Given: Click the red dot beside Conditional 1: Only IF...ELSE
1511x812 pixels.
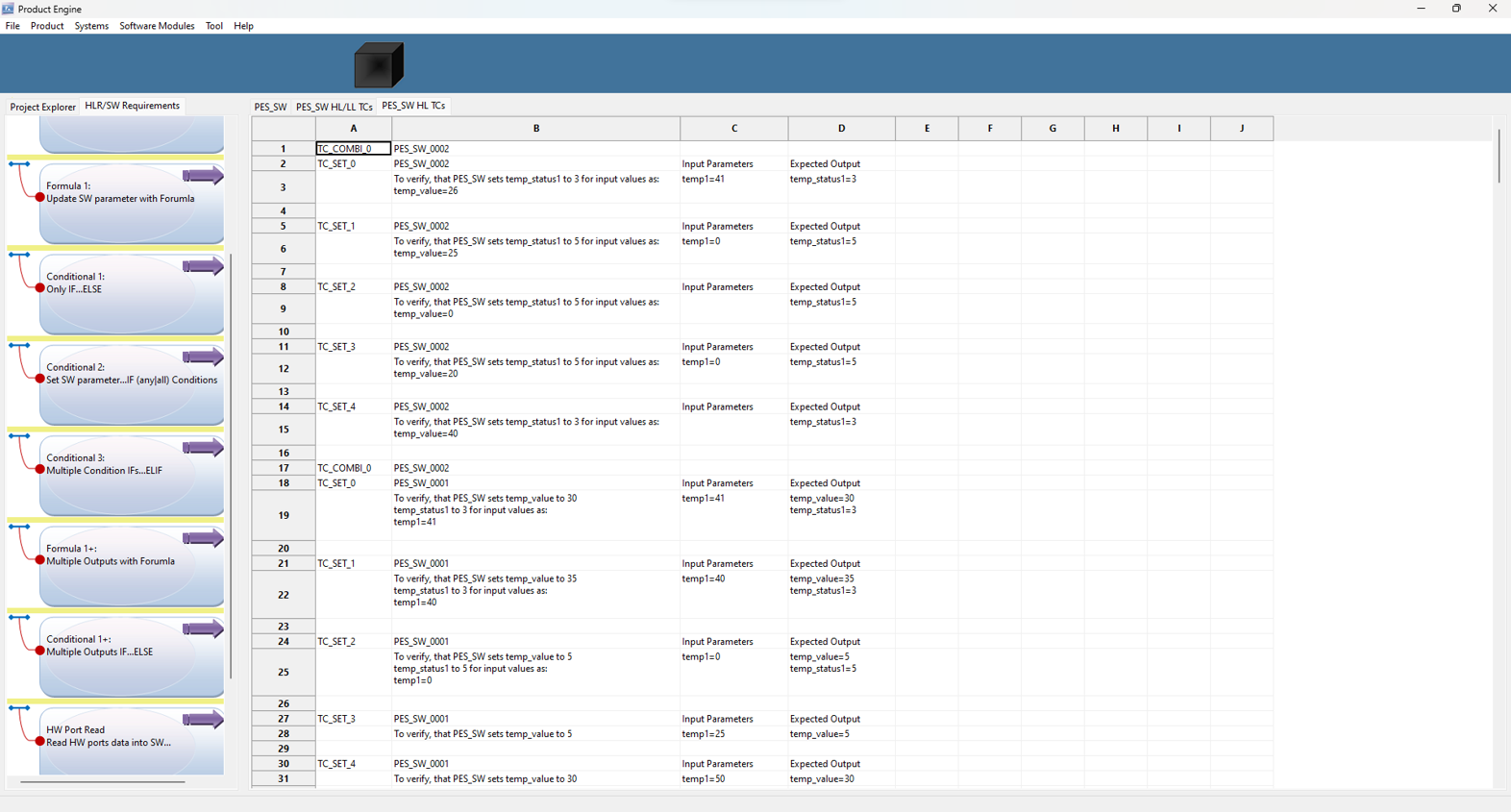Looking at the screenshot, I should tap(39, 288).
